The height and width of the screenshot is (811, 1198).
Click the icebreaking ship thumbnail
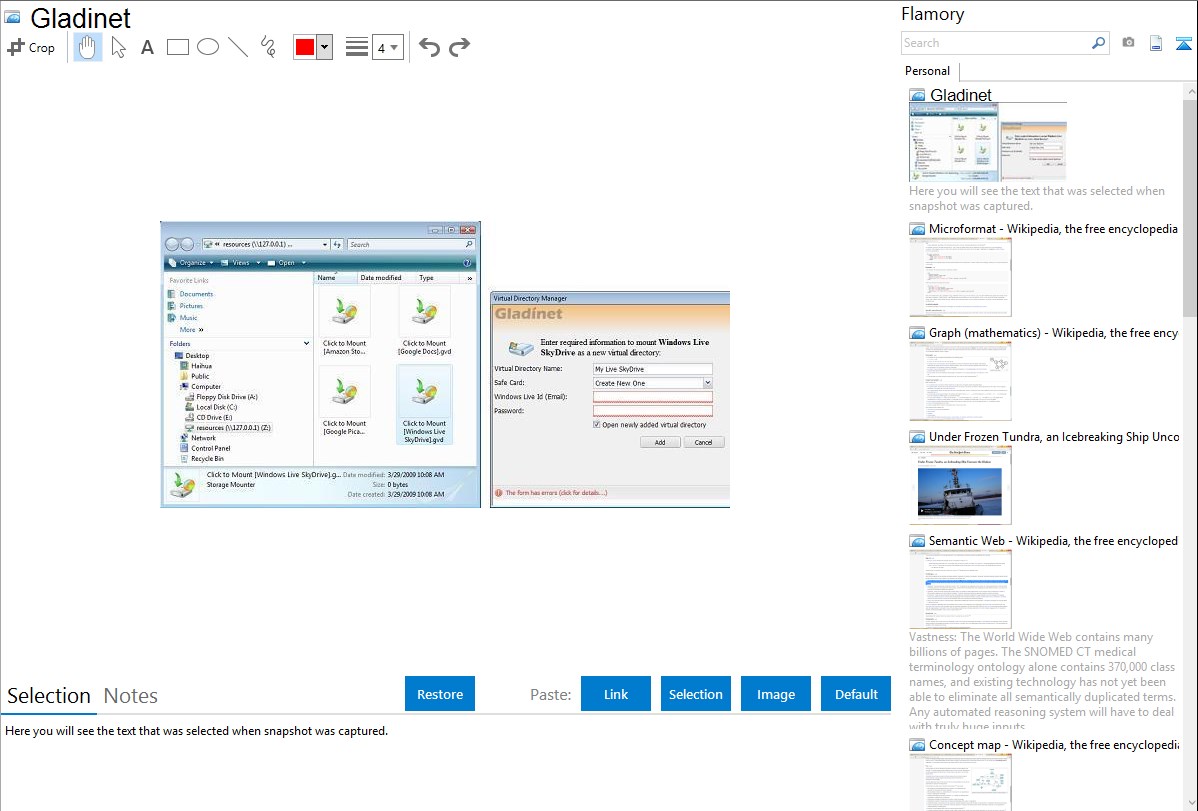[x=960, y=485]
